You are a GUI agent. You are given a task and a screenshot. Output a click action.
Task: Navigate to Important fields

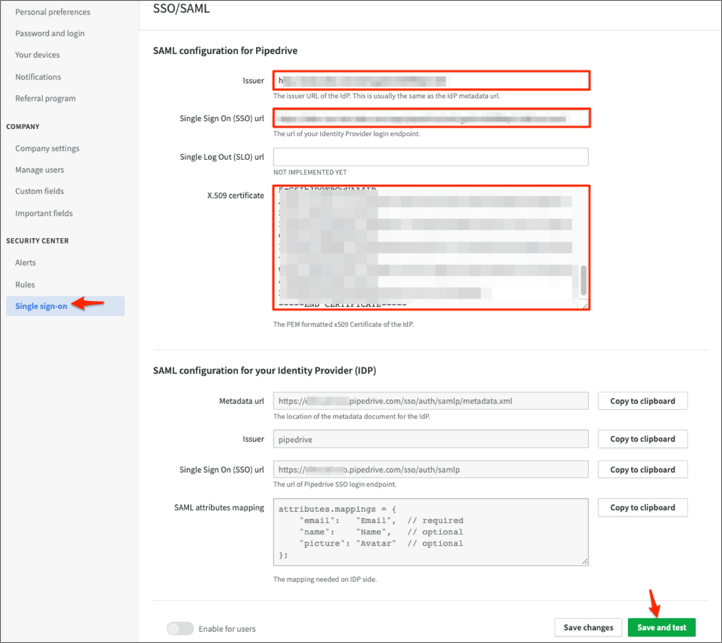tap(46, 213)
